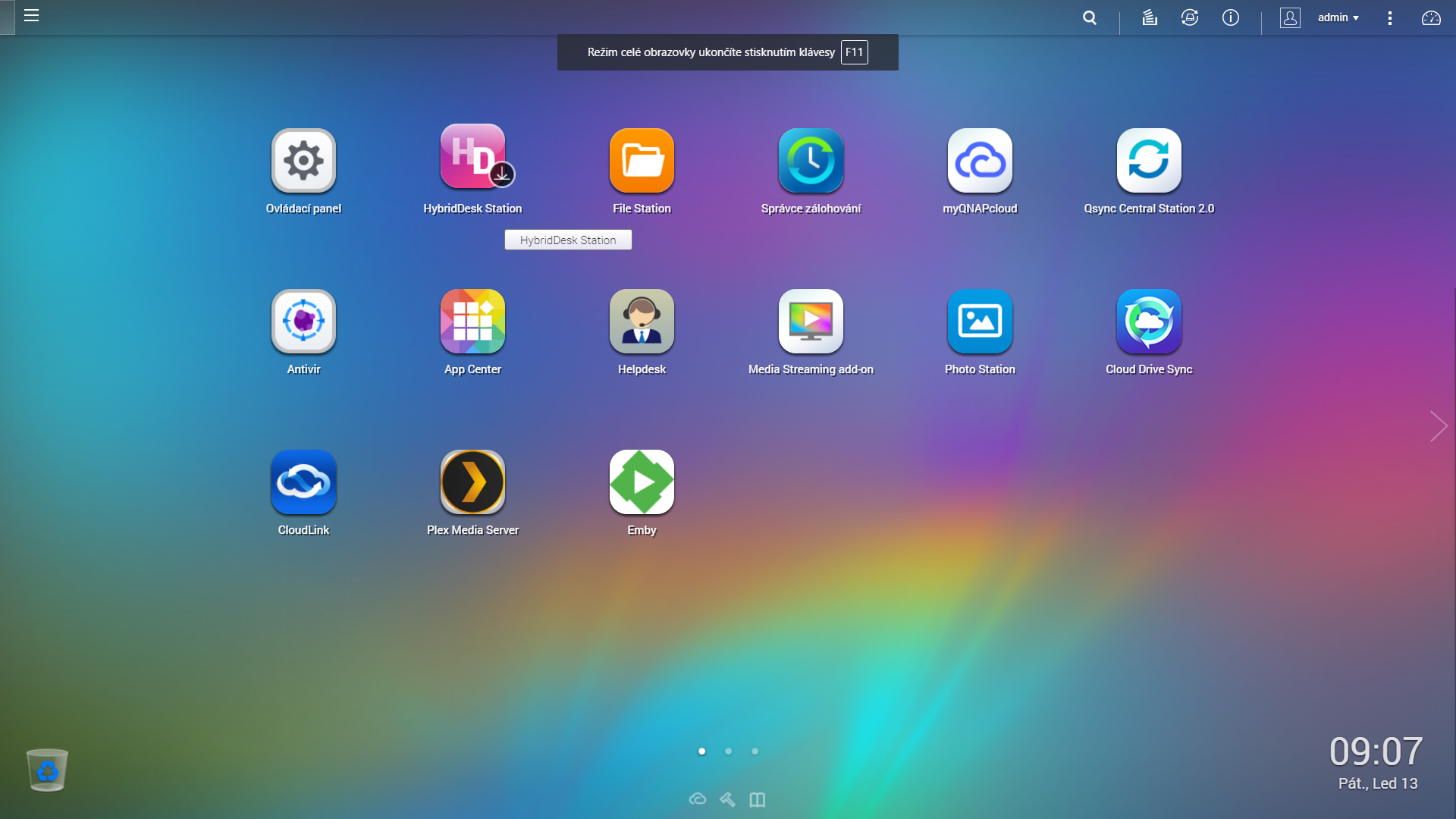The image size is (1456, 819).
Task: Open File Station
Action: tap(642, 161)
